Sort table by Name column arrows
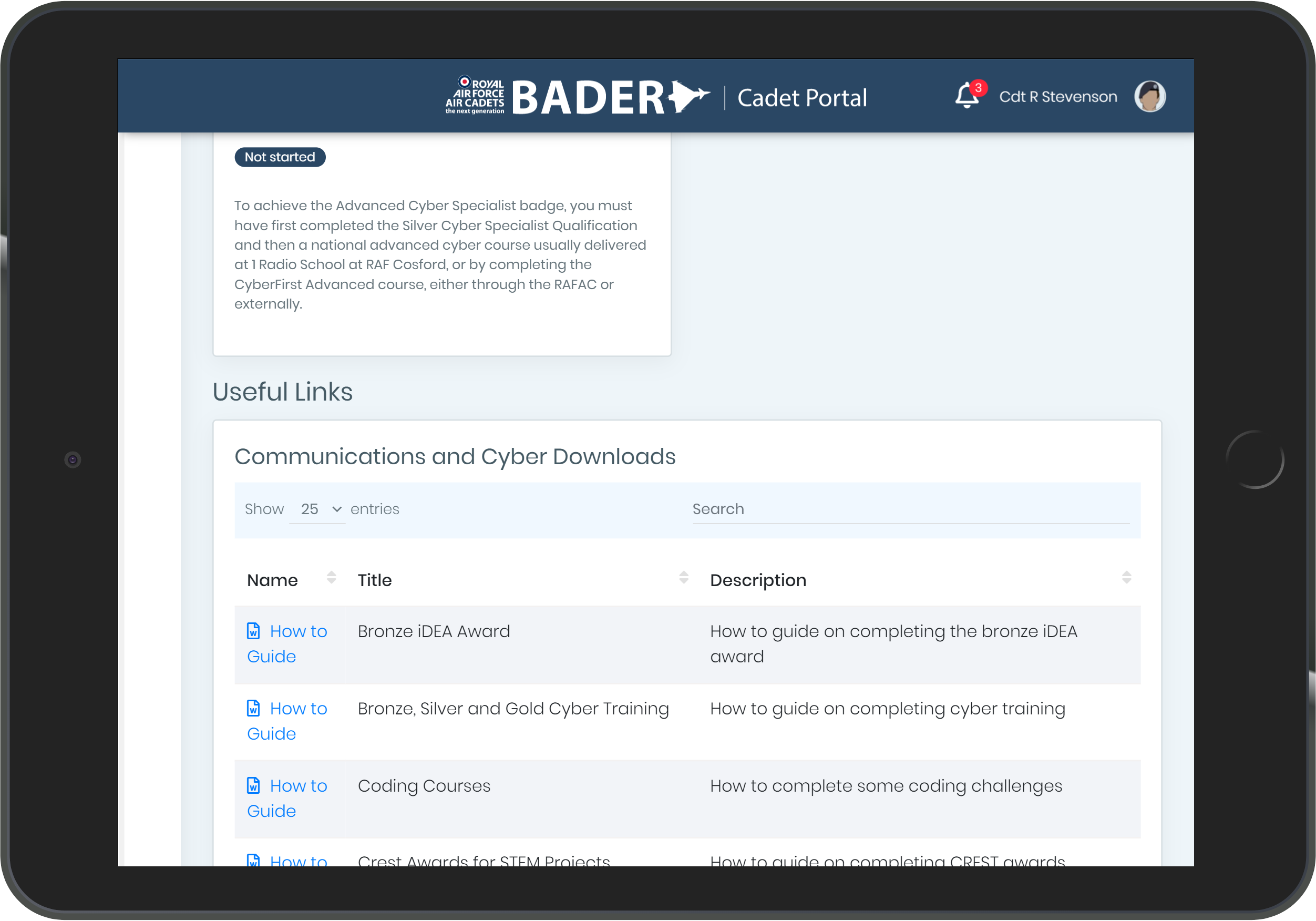Screen dimensions: 1316x921 point(331,578)
